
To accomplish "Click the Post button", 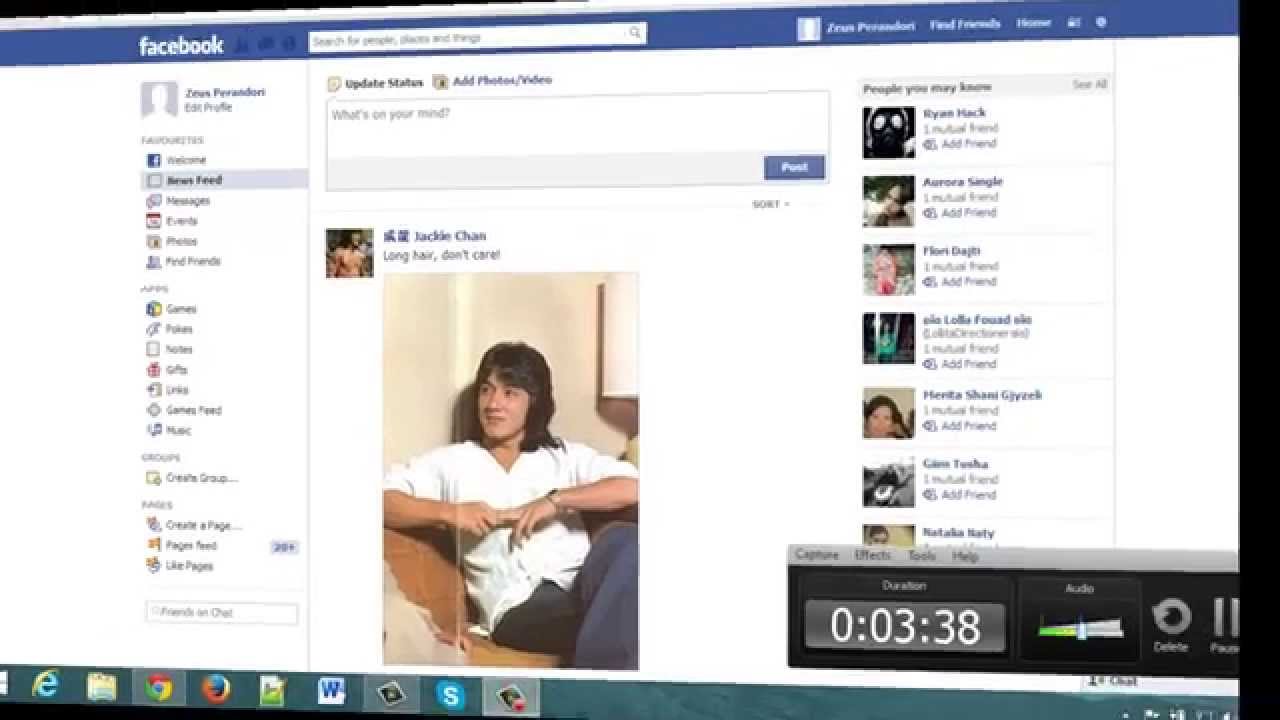I will pos(794,167).
